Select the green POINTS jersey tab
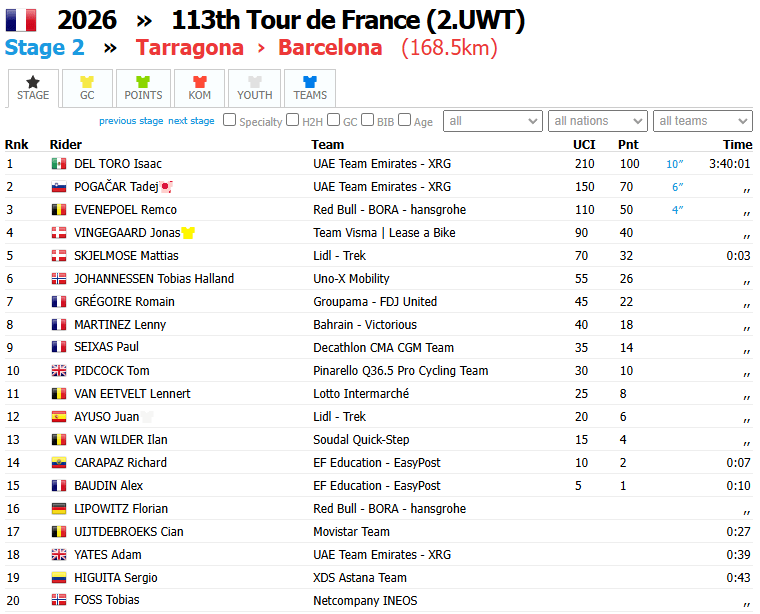Viewport: 760px width, 614px height. coord(143,88)
